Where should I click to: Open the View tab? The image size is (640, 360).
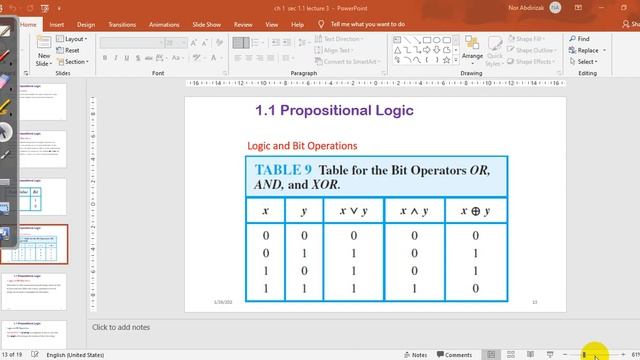[x=271, y=24]
